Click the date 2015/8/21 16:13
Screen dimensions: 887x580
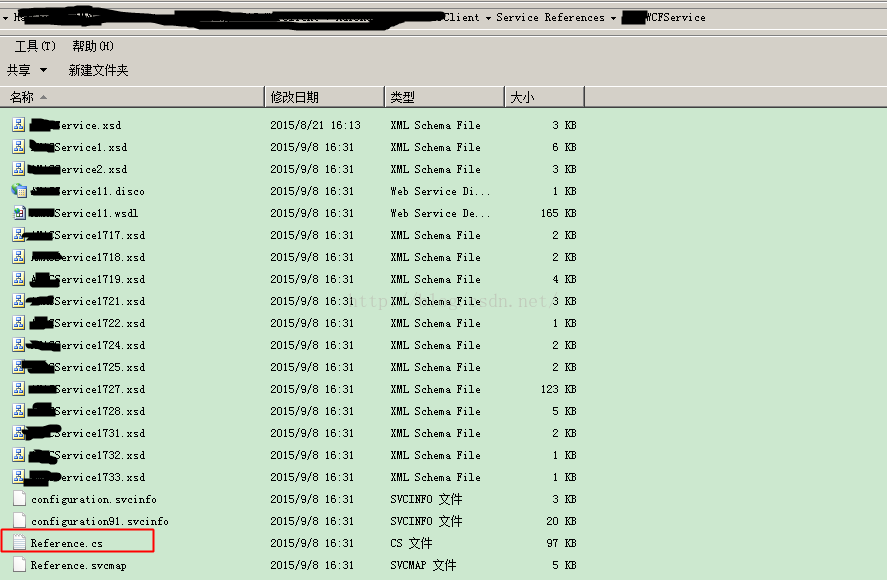[315, 125]
